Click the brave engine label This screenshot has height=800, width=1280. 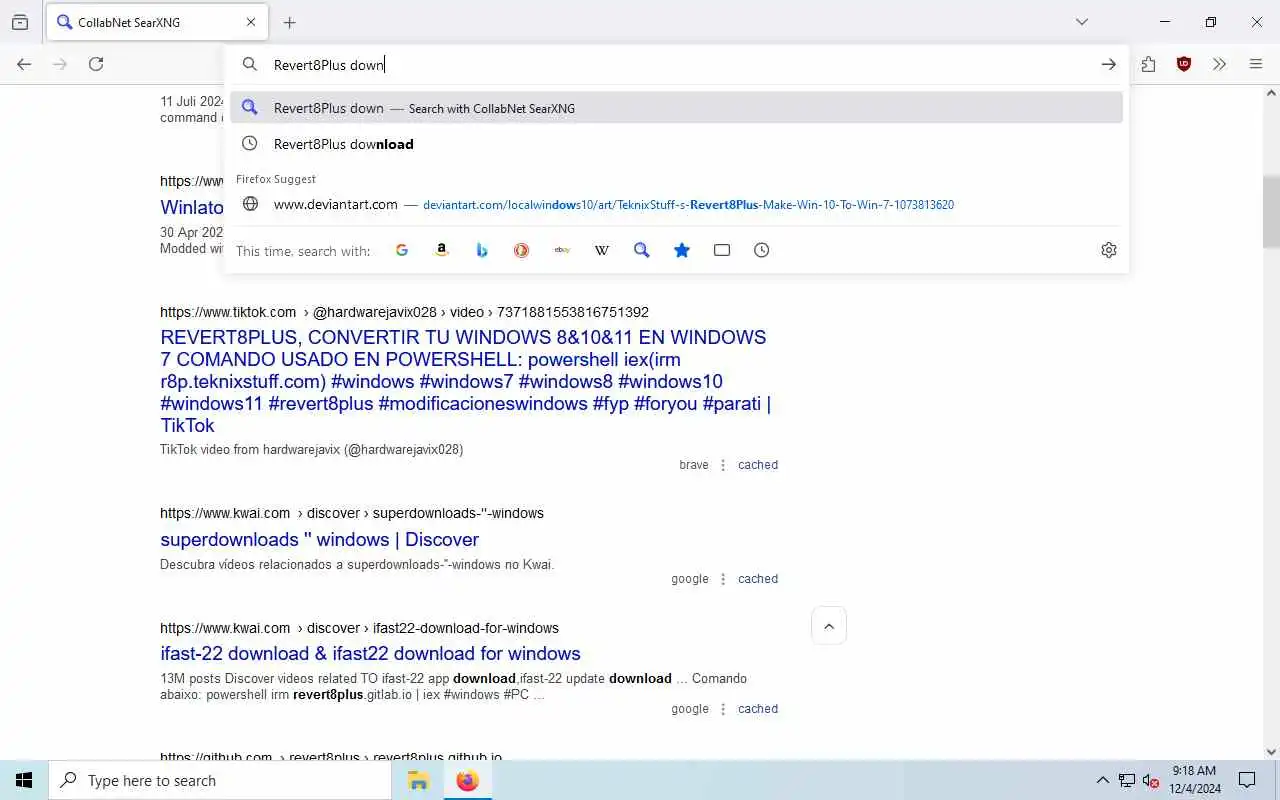pos(694,465)
